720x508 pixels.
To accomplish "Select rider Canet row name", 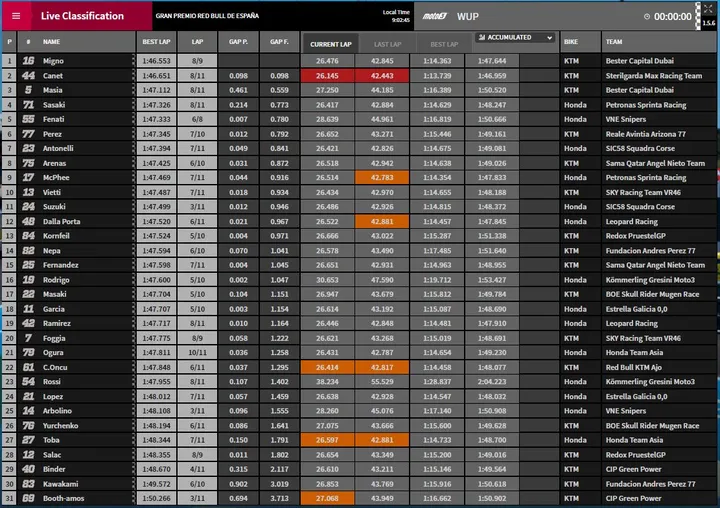I will (53, 75).
